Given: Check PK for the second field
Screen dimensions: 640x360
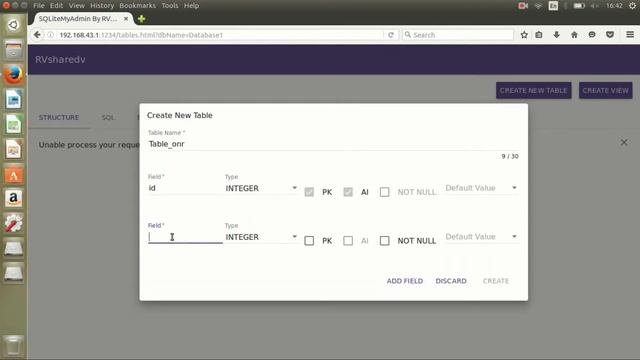Looking at the screenshot, I should [x=309, y=241].
